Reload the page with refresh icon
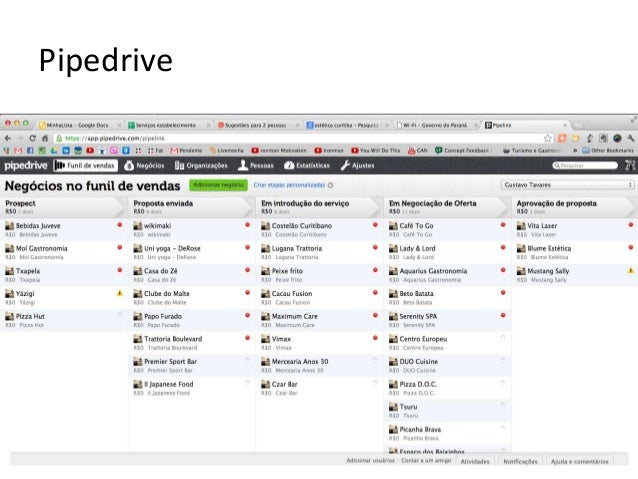Image resolution: width=638 pixels, height=479 pixels. click(33, 138)
